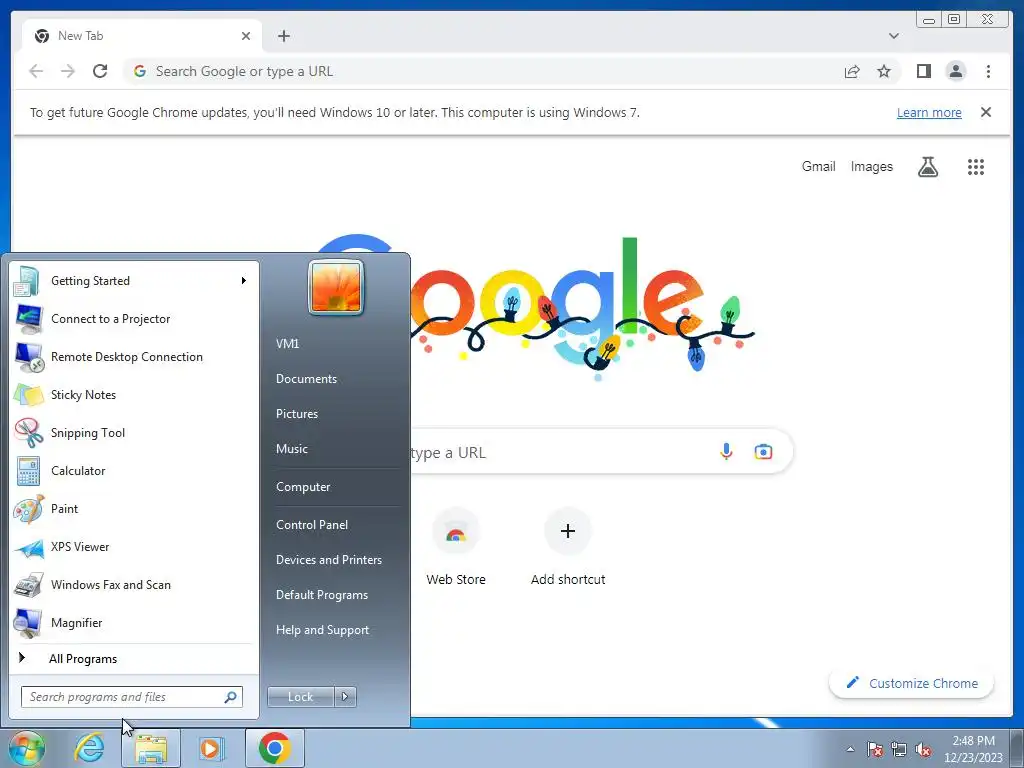Launch Windows Media Player from taskbar

coord(211,748)
